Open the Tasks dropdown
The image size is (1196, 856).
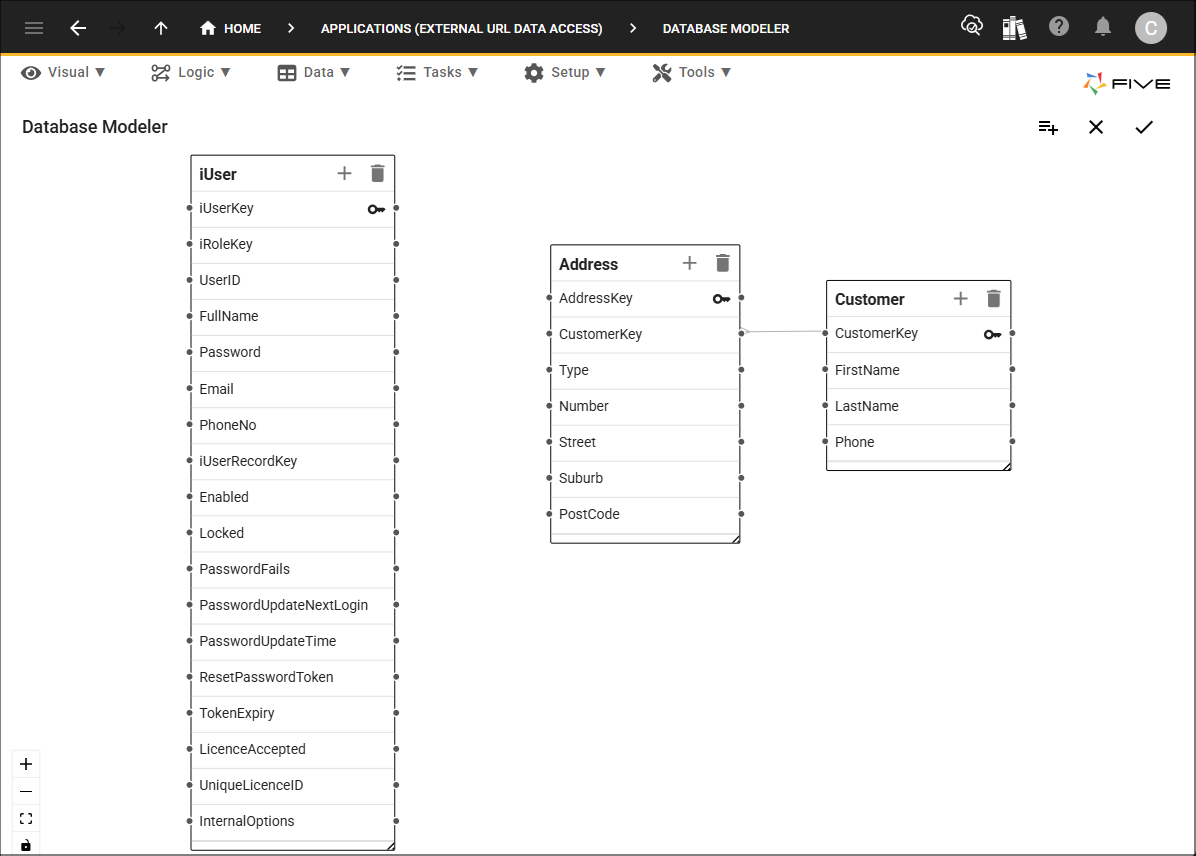pyautogui.click(x=437, y=72)
